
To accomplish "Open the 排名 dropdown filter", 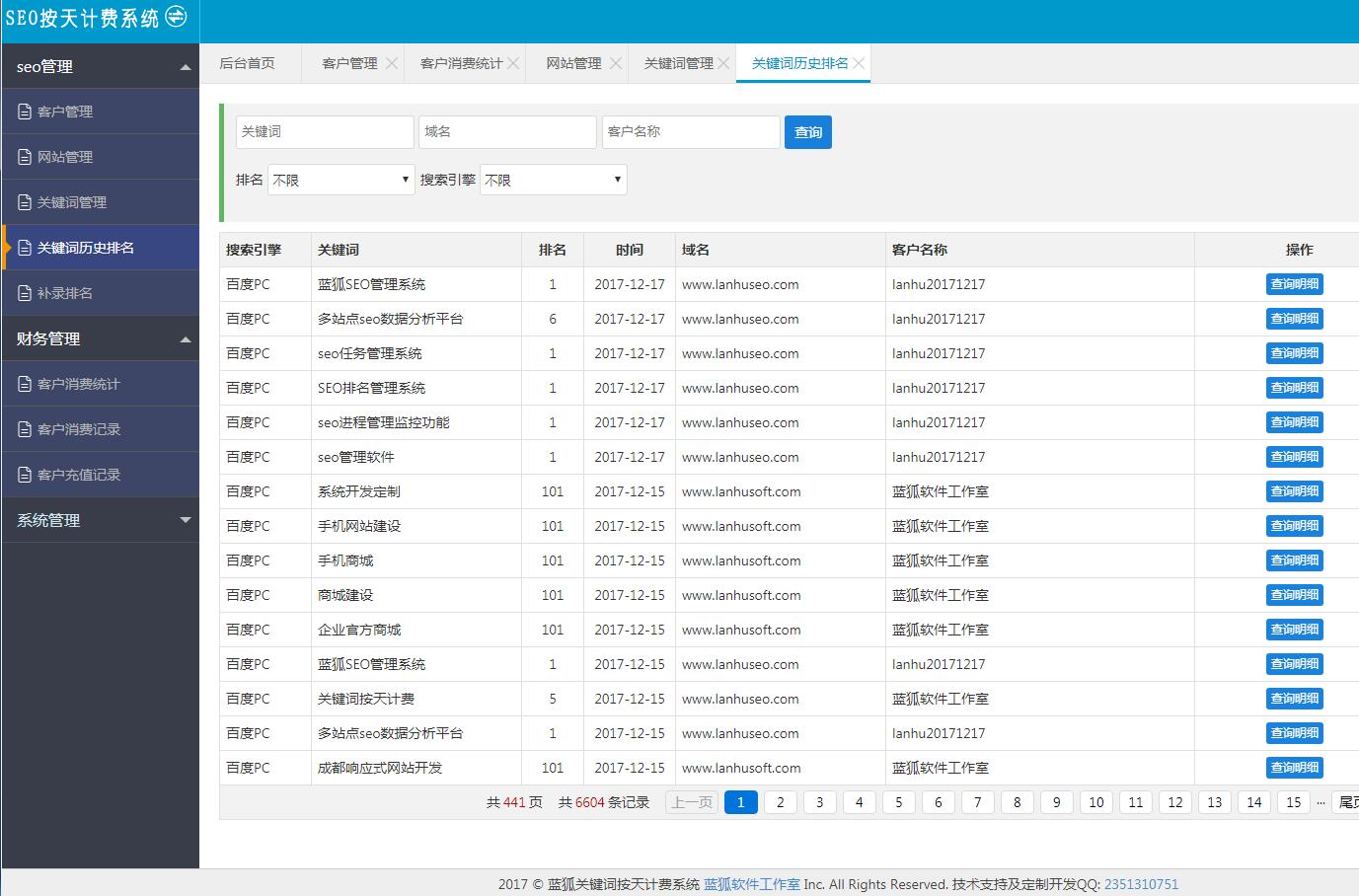I will point(341,180).
